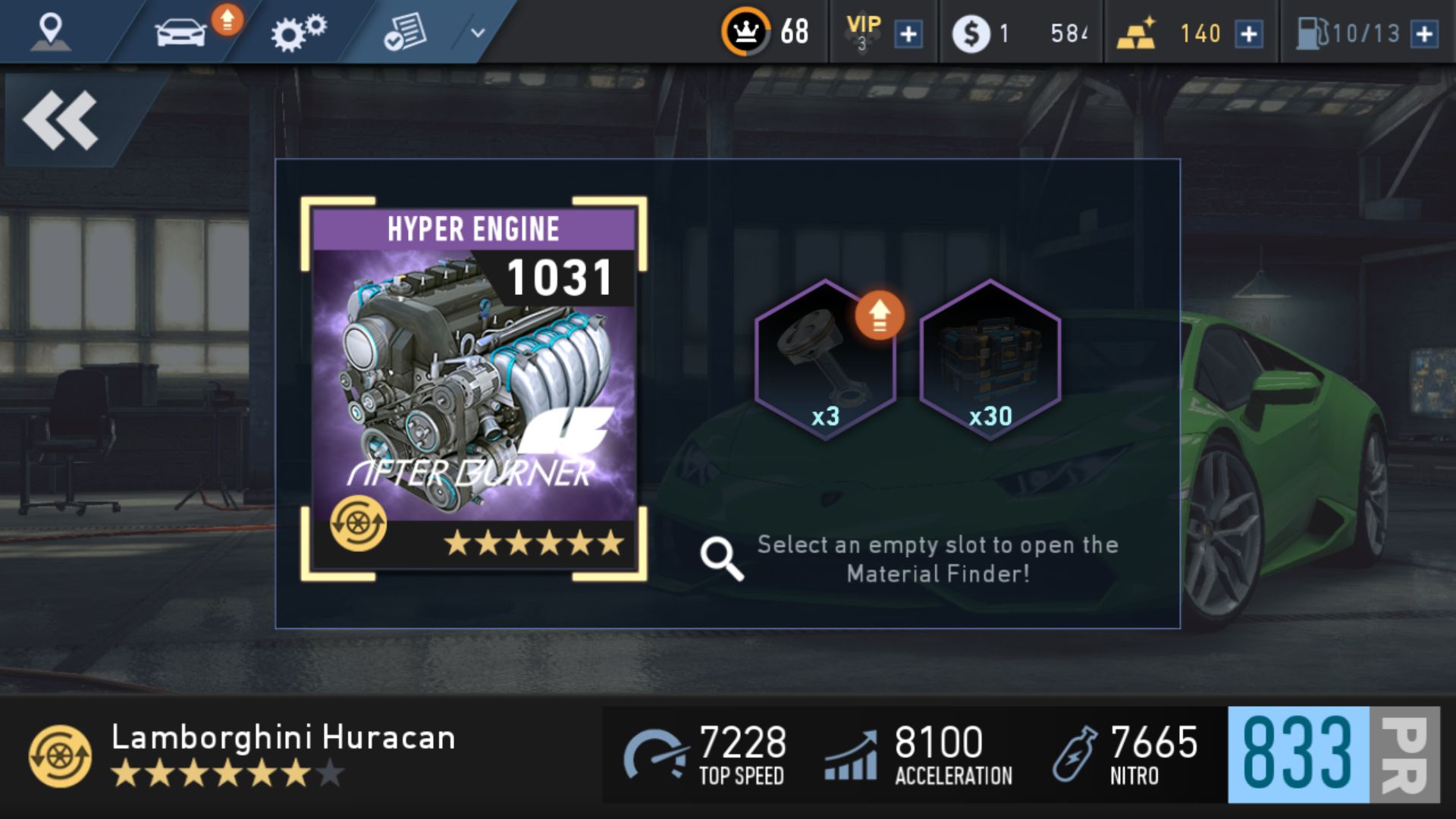
Task: Open the garage car icon
Action: [x=180, y=33]
